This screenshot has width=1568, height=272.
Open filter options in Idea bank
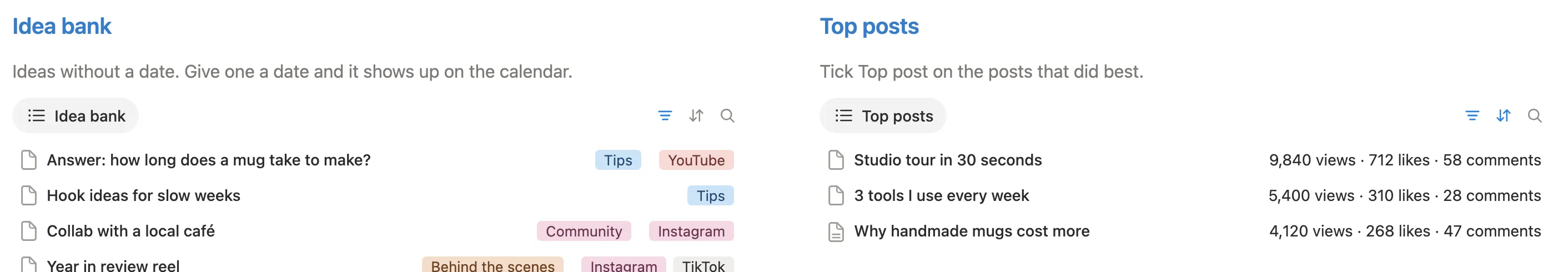[665, 115]
